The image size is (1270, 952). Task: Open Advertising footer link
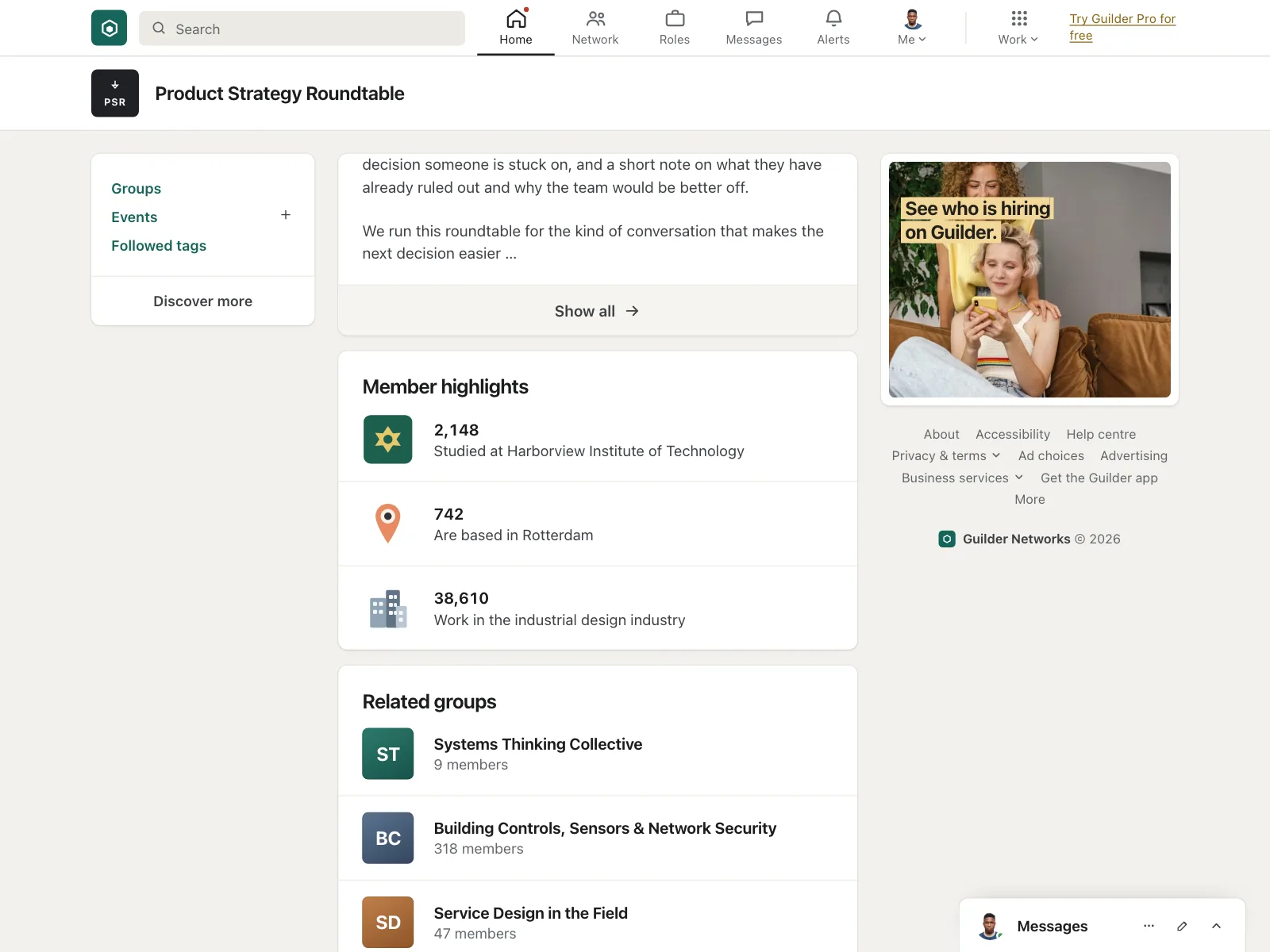click(1133, 456)
